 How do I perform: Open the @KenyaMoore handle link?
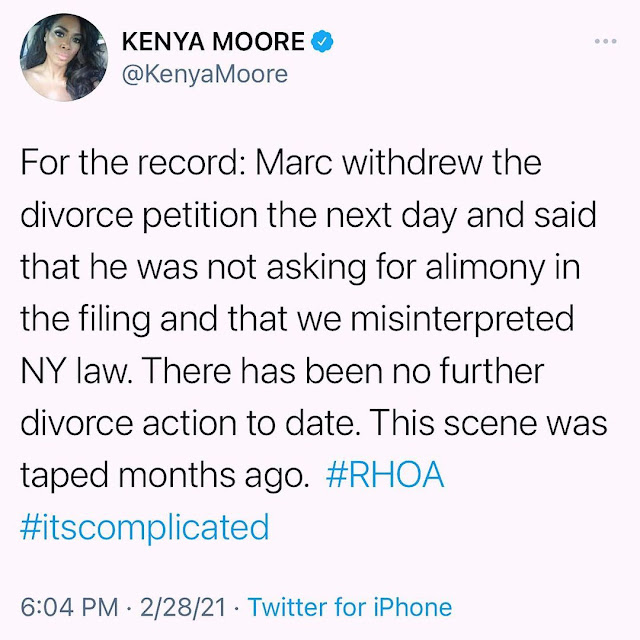(205, 74)
